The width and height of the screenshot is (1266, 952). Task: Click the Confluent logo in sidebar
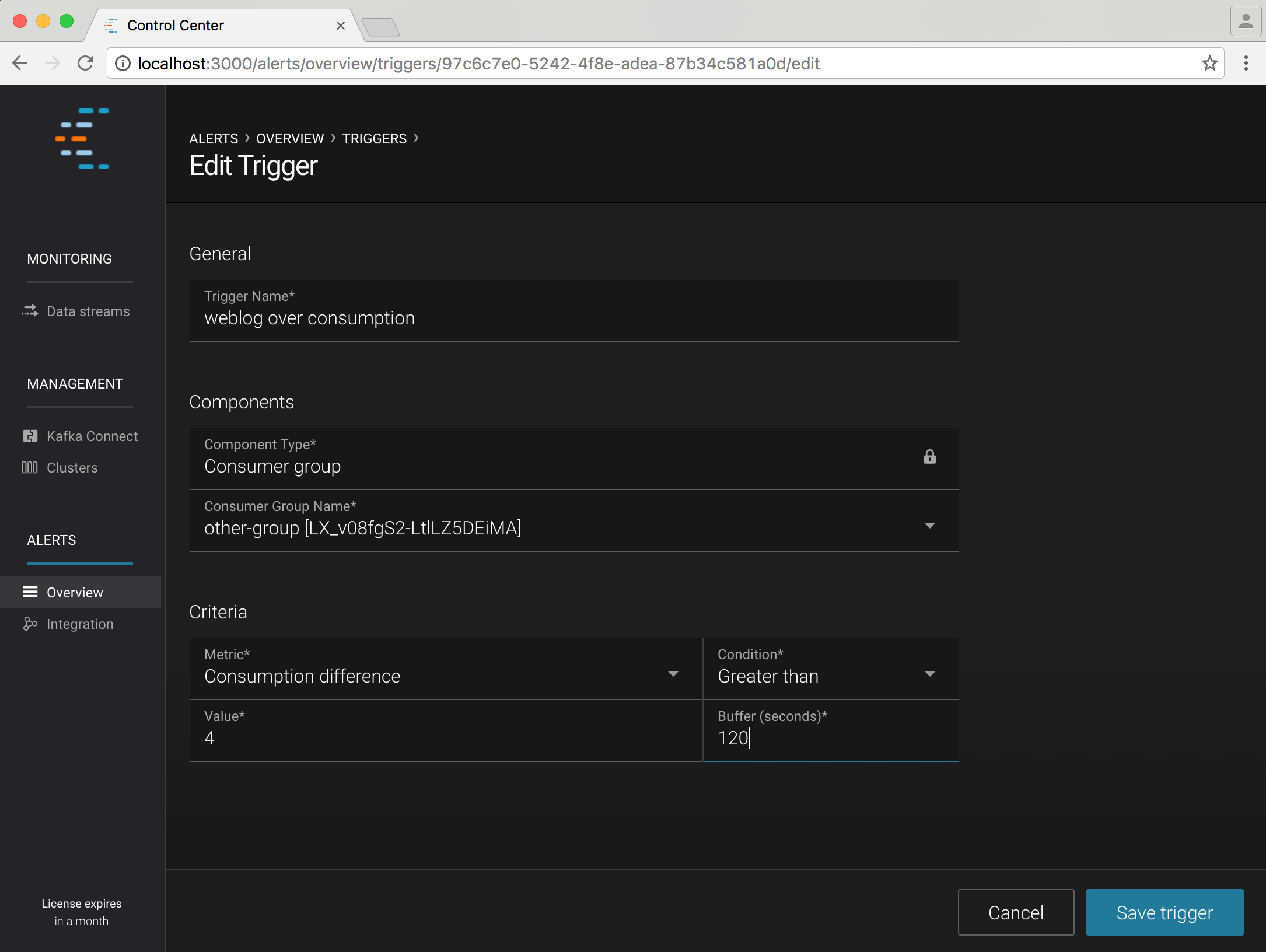point(82,138)
